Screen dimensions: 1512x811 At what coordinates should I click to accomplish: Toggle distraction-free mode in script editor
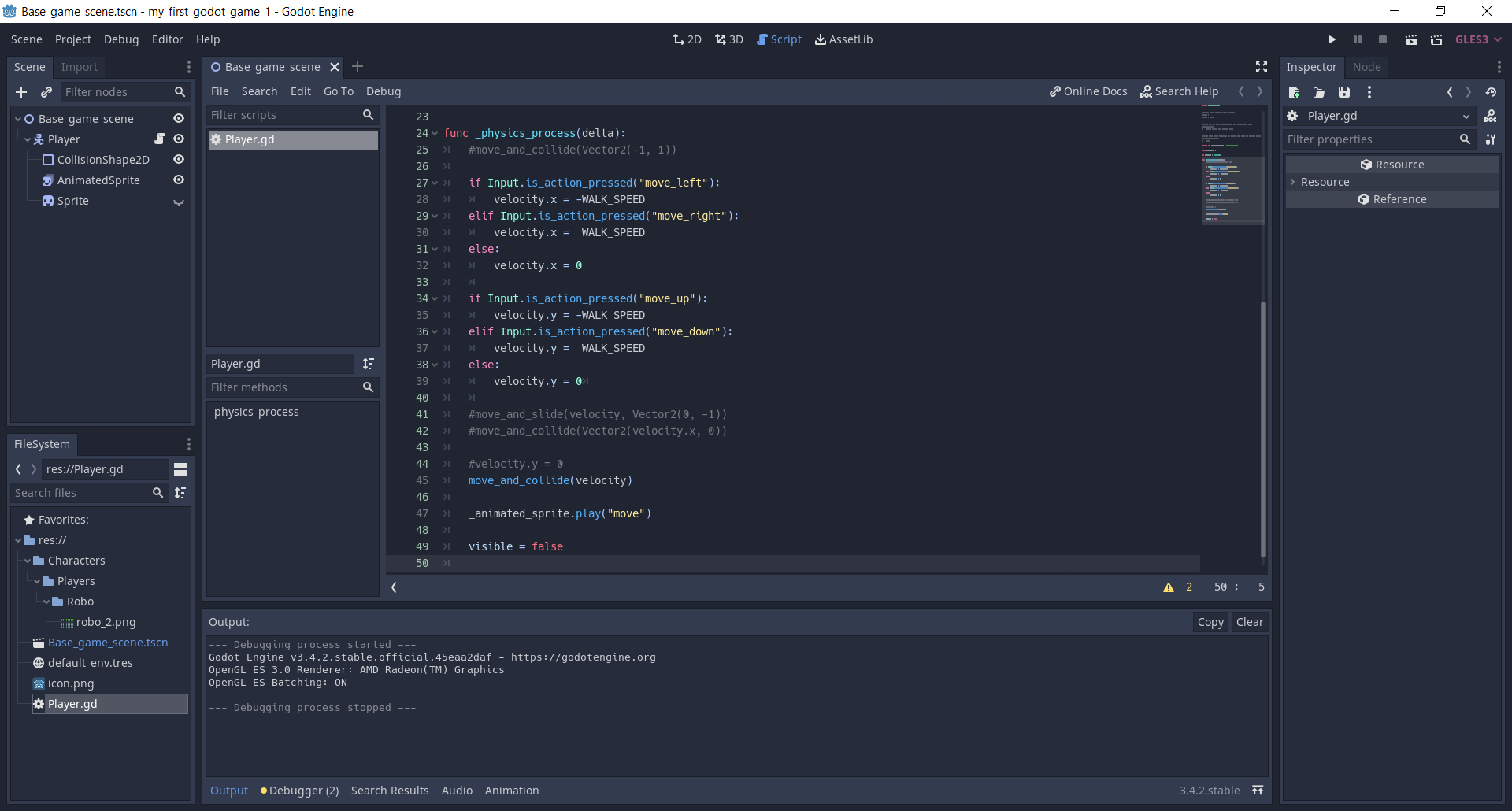pos(1262,67)
